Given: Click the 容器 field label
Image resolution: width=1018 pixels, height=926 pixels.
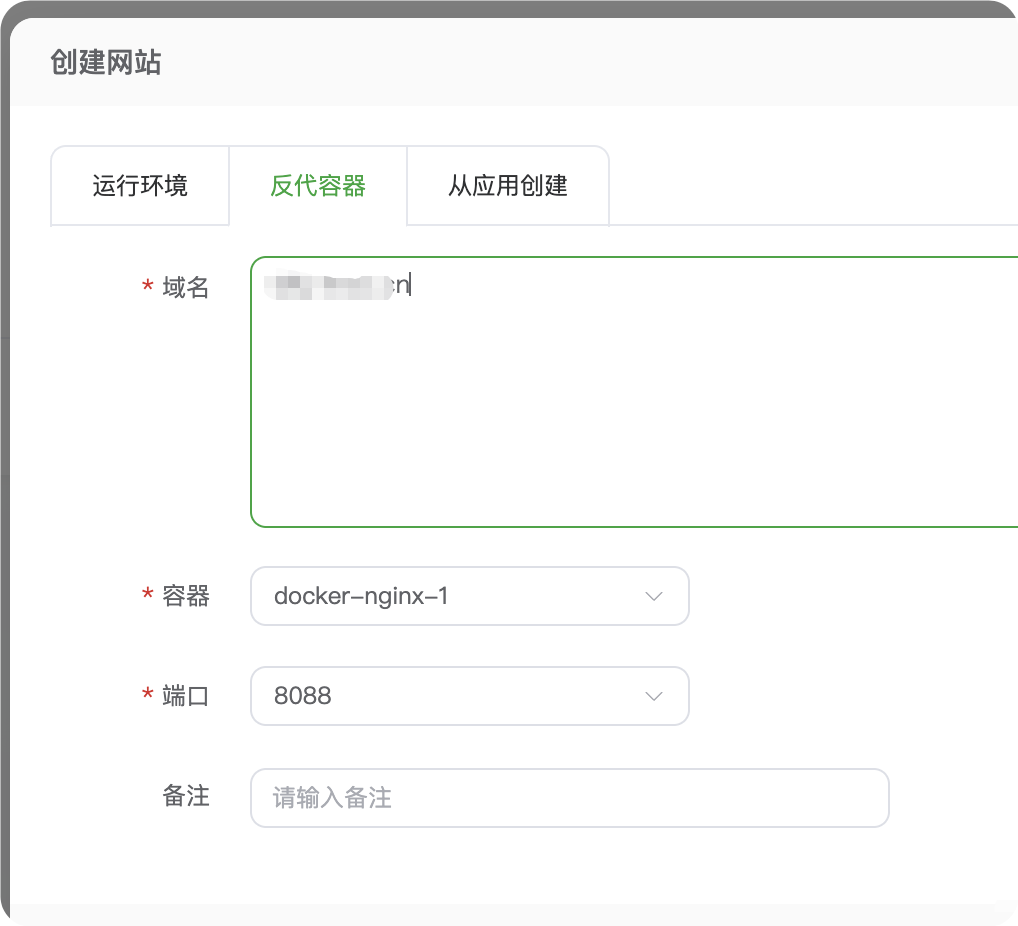Looking at the screenshot, I should tap(186, 596).
